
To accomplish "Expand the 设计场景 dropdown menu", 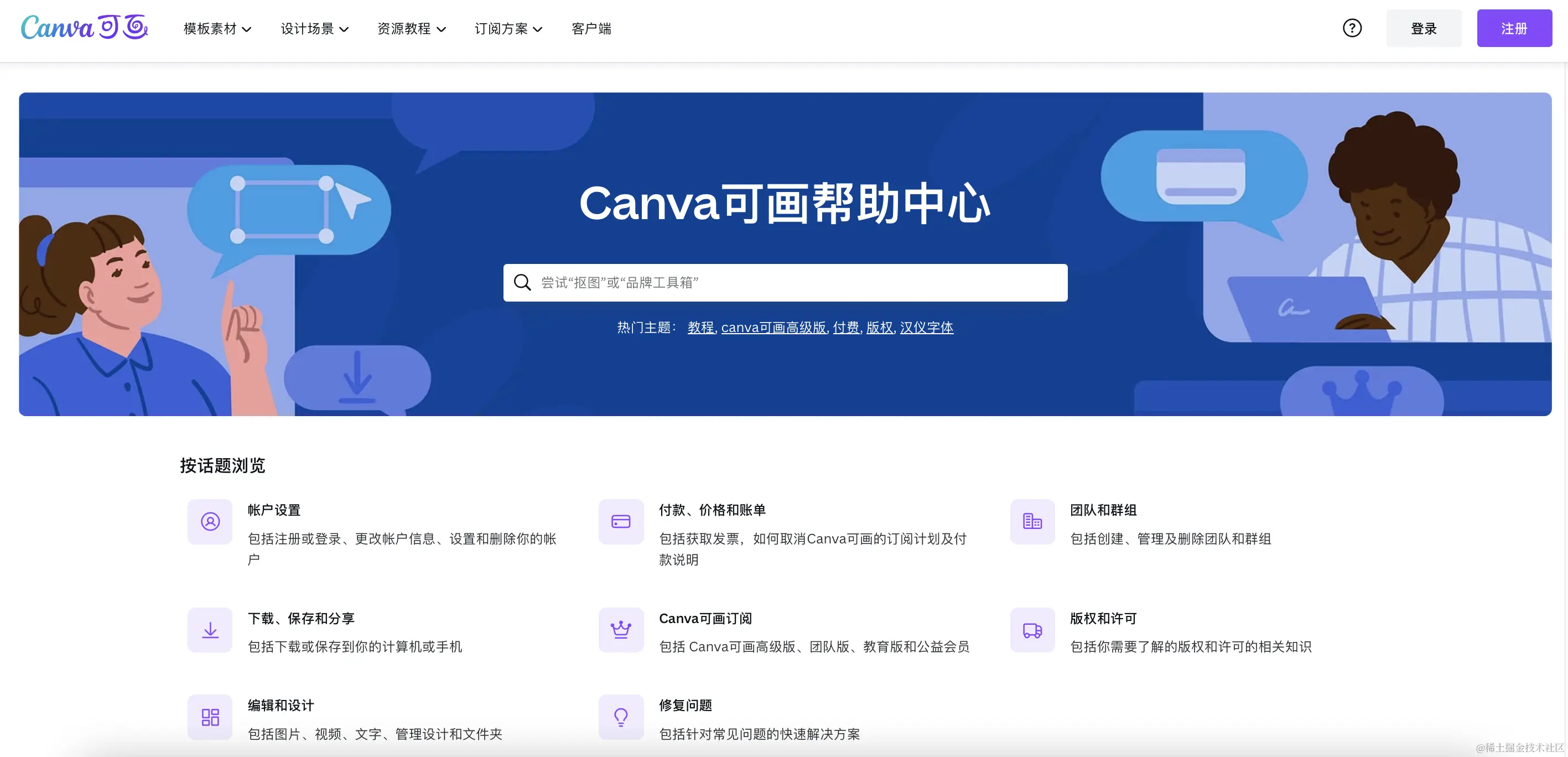I will (x=314, y=29).
